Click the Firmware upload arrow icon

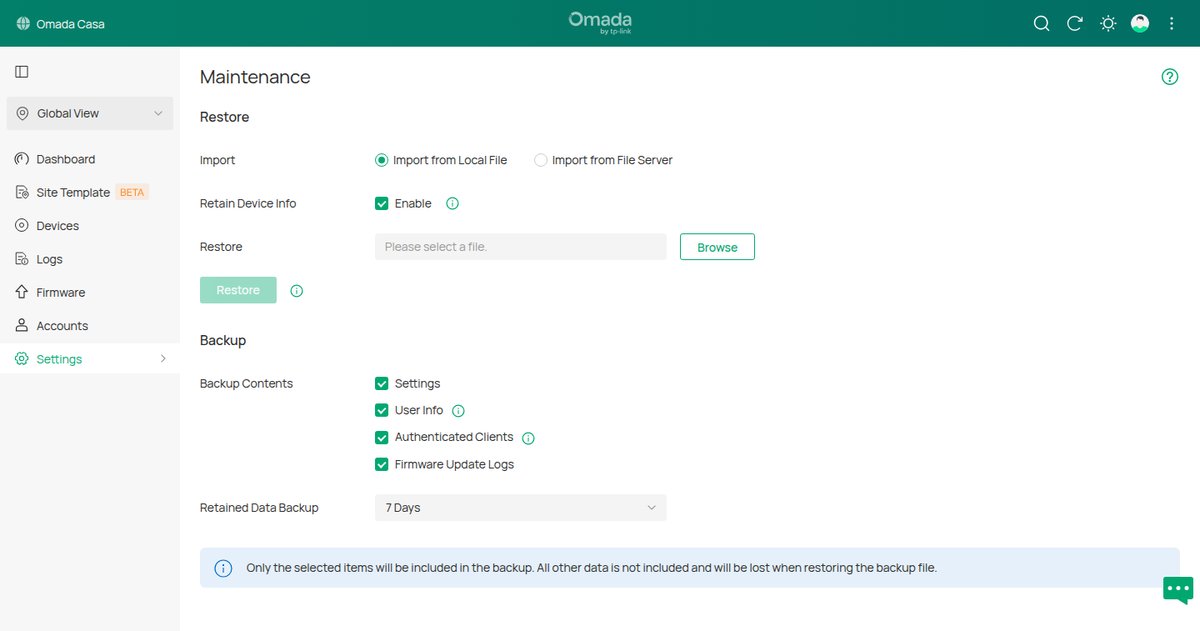coord(22,292)
